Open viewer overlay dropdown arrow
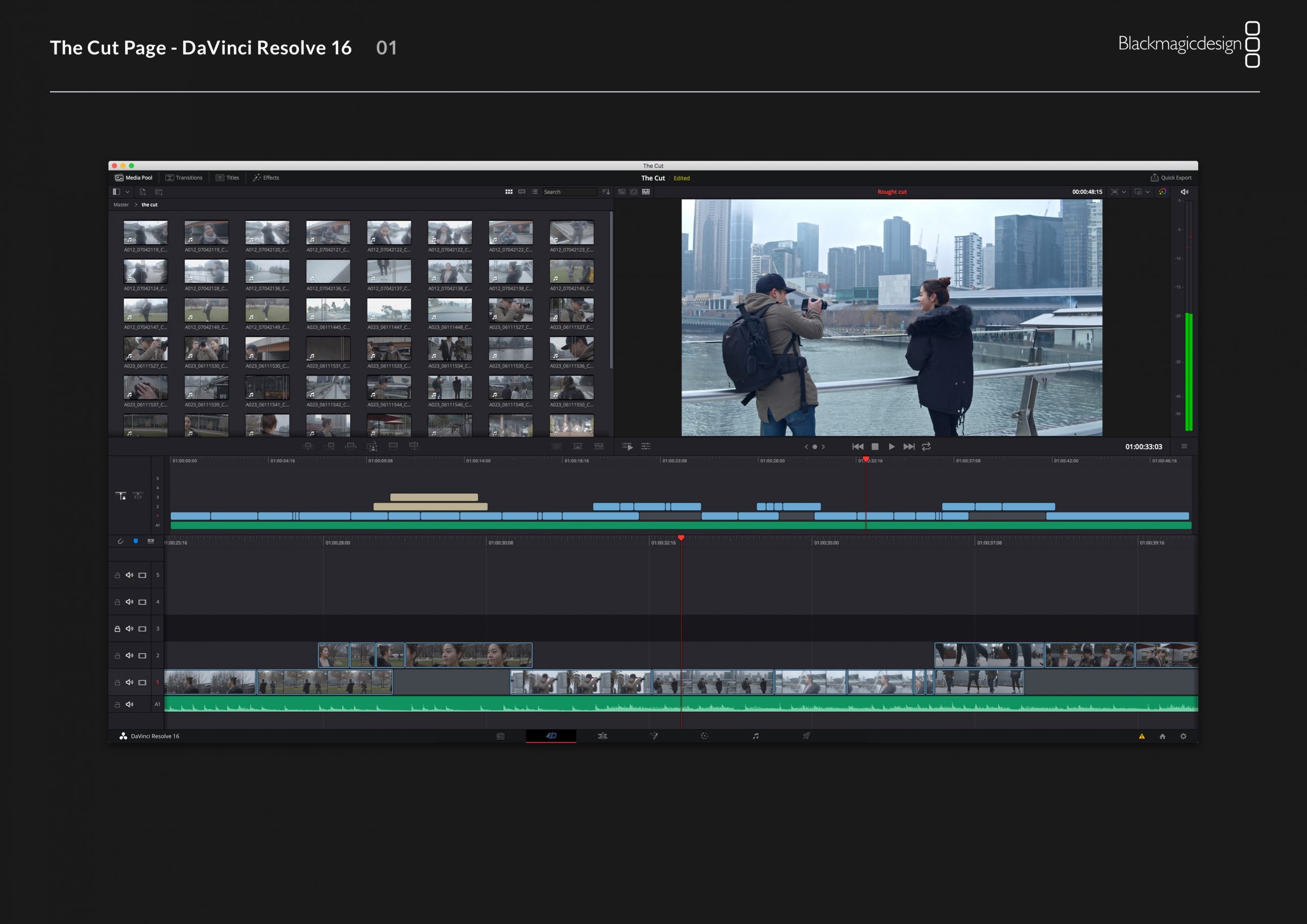The width and height of the screenshot is (1307, 924). click(1148, 192)
